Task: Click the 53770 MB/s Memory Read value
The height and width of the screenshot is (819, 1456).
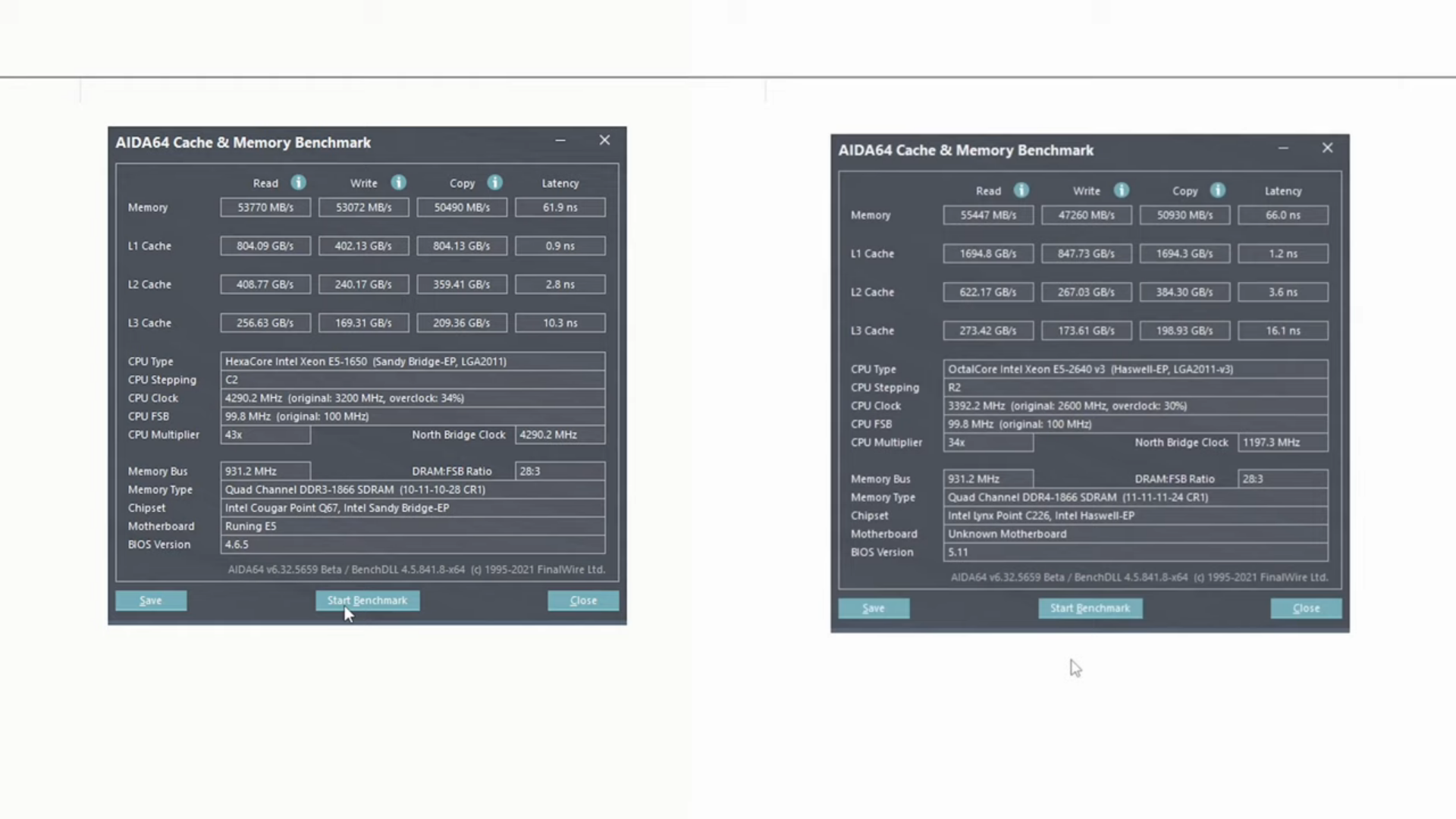Action: [x=265, y=208]
